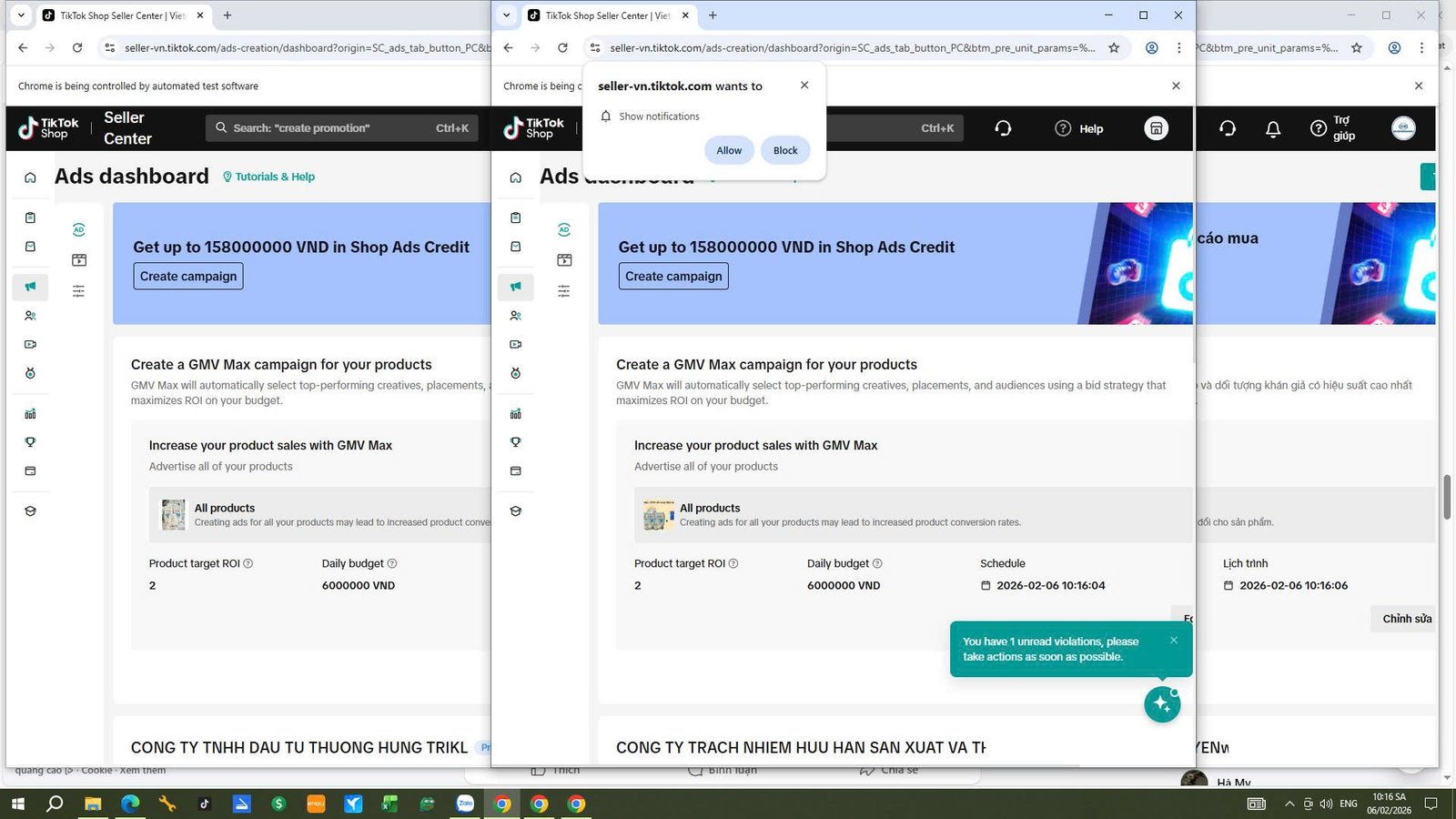Bookmark page with star in front window
The height and width of the screenshot is (819, 1456).
click(x=1114, y=48)
